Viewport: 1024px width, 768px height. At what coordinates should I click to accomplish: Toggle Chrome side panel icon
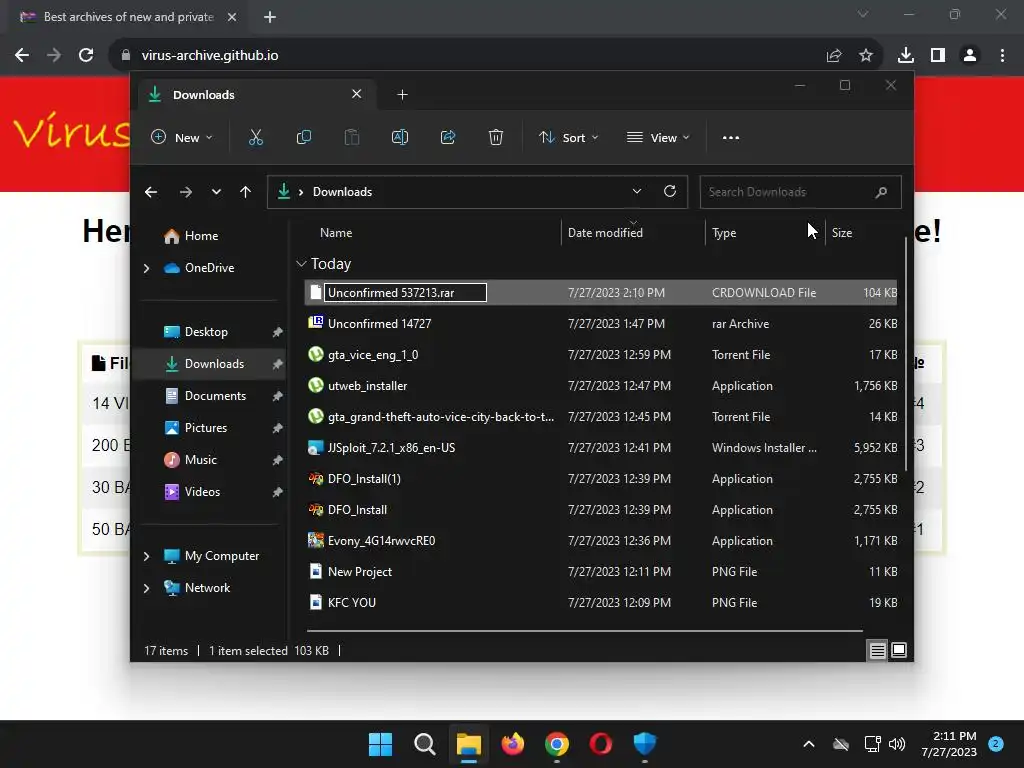pyautogui.click(x=938, y=56)
